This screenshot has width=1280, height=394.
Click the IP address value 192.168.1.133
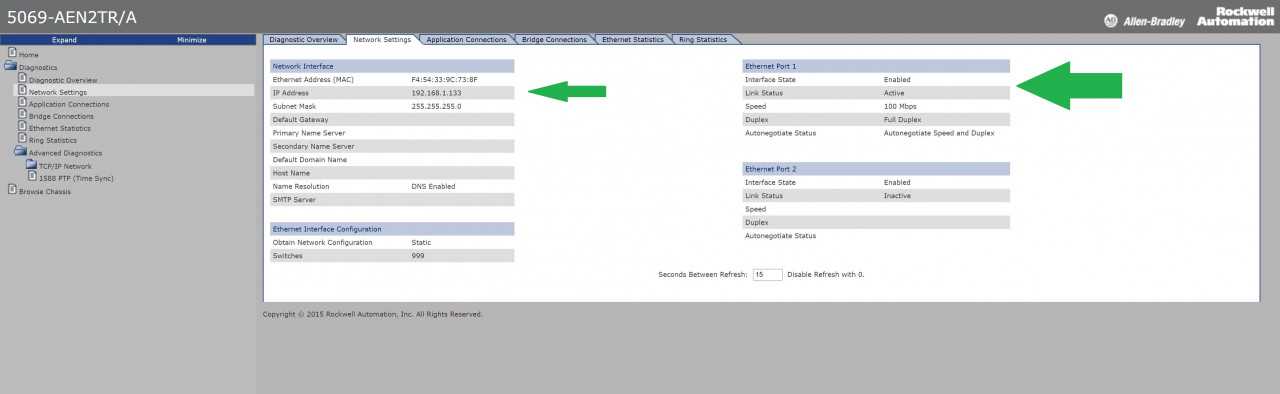(x=436, y=93)
